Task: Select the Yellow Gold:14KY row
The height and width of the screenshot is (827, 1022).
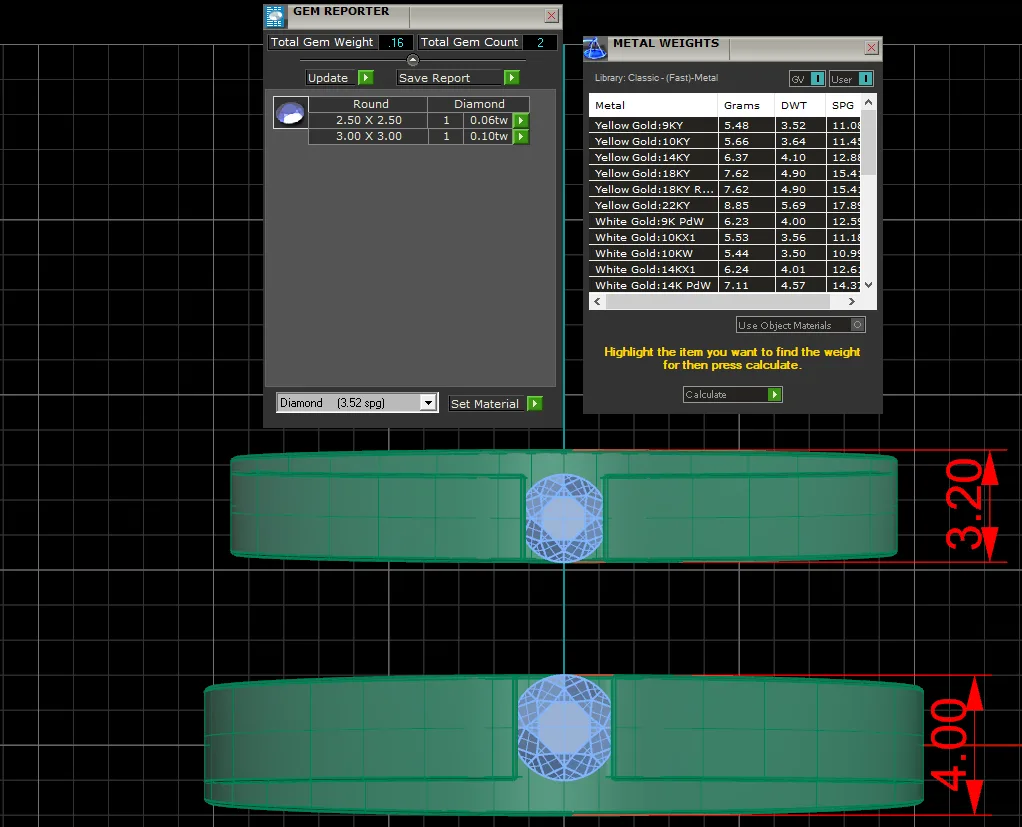Action: pyautogui.click(x=725, y=157)
